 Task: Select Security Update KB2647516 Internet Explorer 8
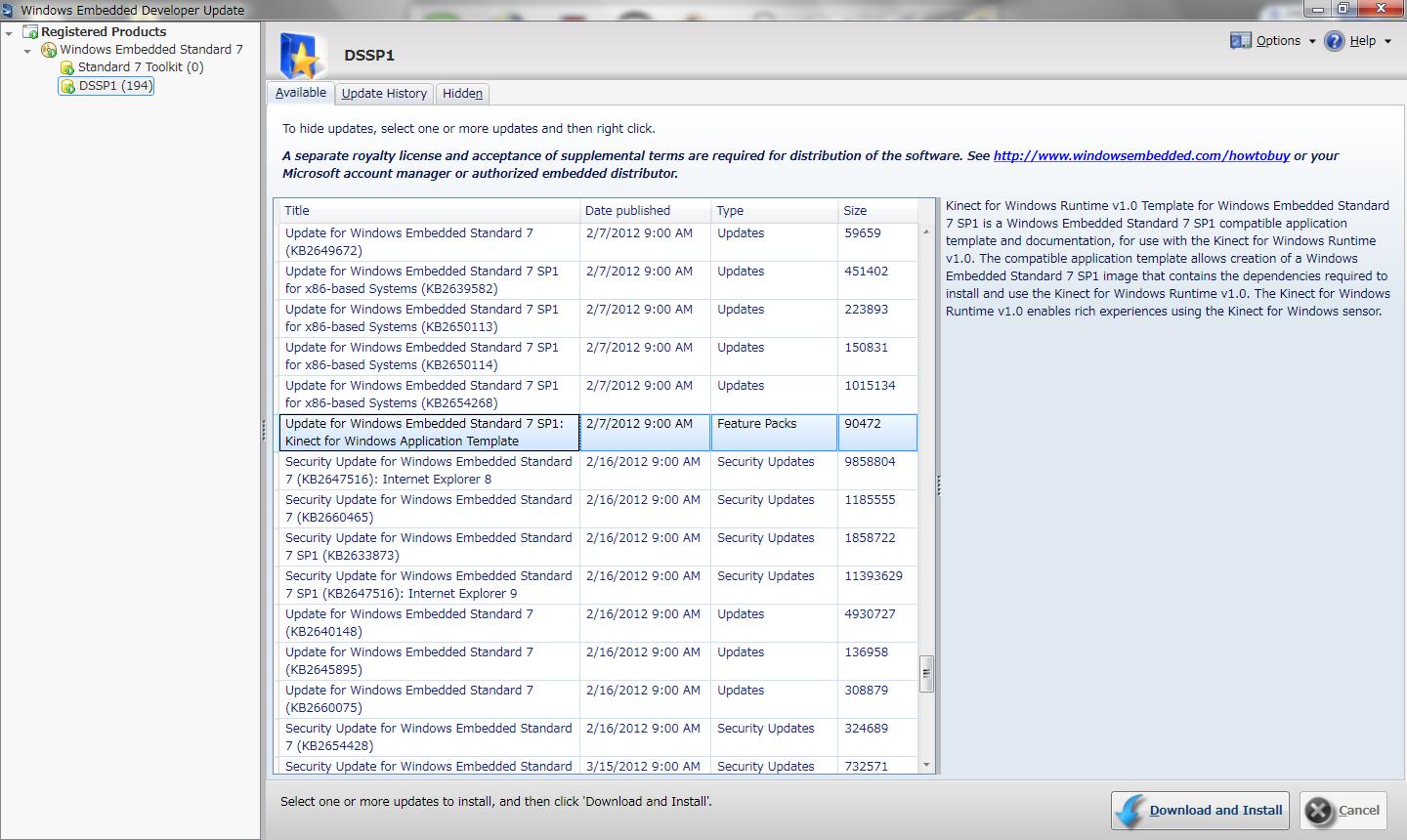(598, 471)
